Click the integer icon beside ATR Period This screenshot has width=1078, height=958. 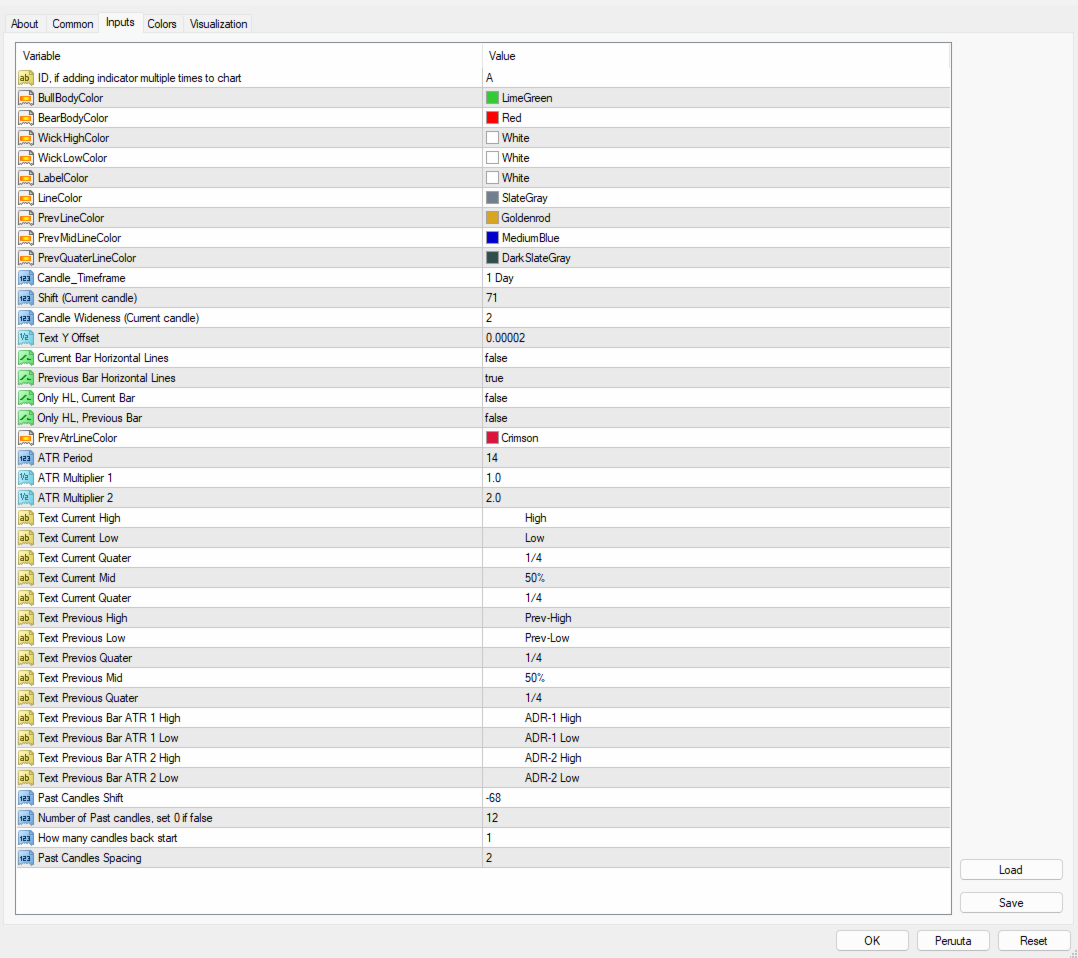click(x=25, y=457)
